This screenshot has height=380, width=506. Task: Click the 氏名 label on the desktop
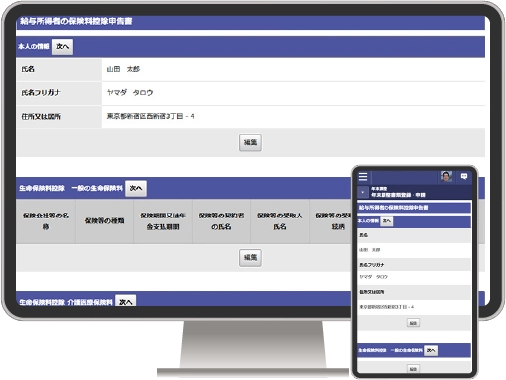click(x=28, y=69)
